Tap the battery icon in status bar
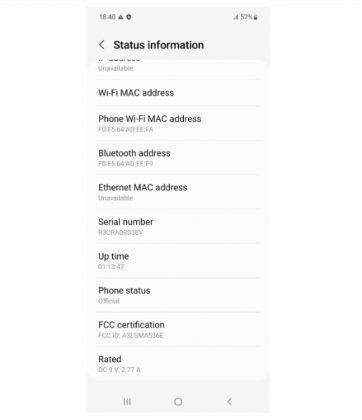Viewport: 362px width, 420px height. click(x=256, y=17)
